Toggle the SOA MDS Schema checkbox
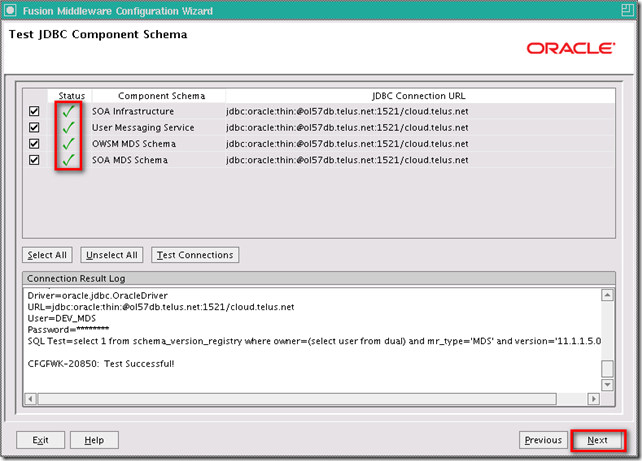The height and width of the screenshot is (461, 642). coord(34,160)
